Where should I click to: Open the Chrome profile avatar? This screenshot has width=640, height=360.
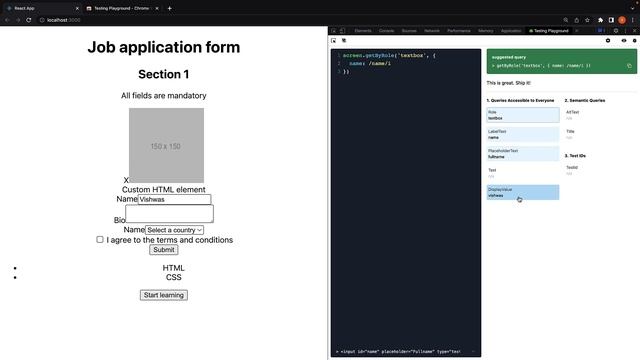click(x=622, y=20)
